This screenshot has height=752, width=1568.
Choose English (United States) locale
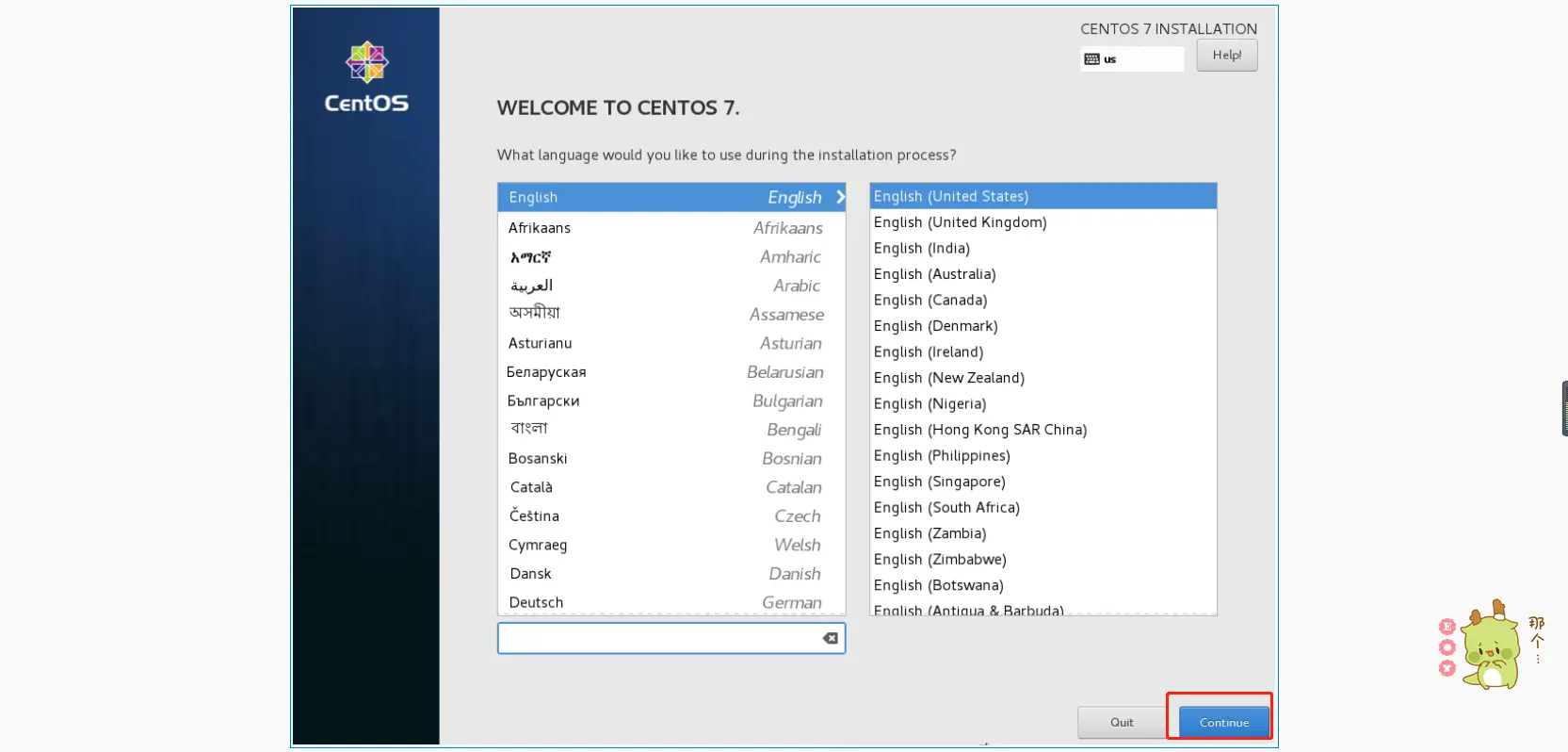1043,196
